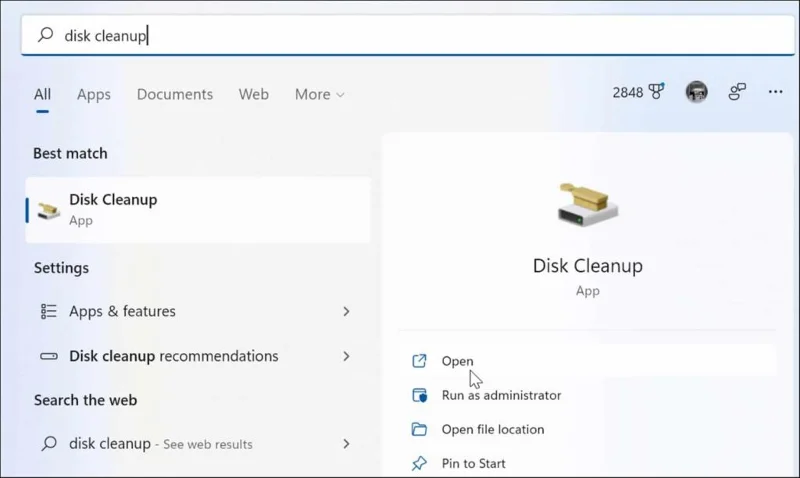Click the 2848 rewards points number
This screenshot has height=478, width=800.
click(628, 92)
